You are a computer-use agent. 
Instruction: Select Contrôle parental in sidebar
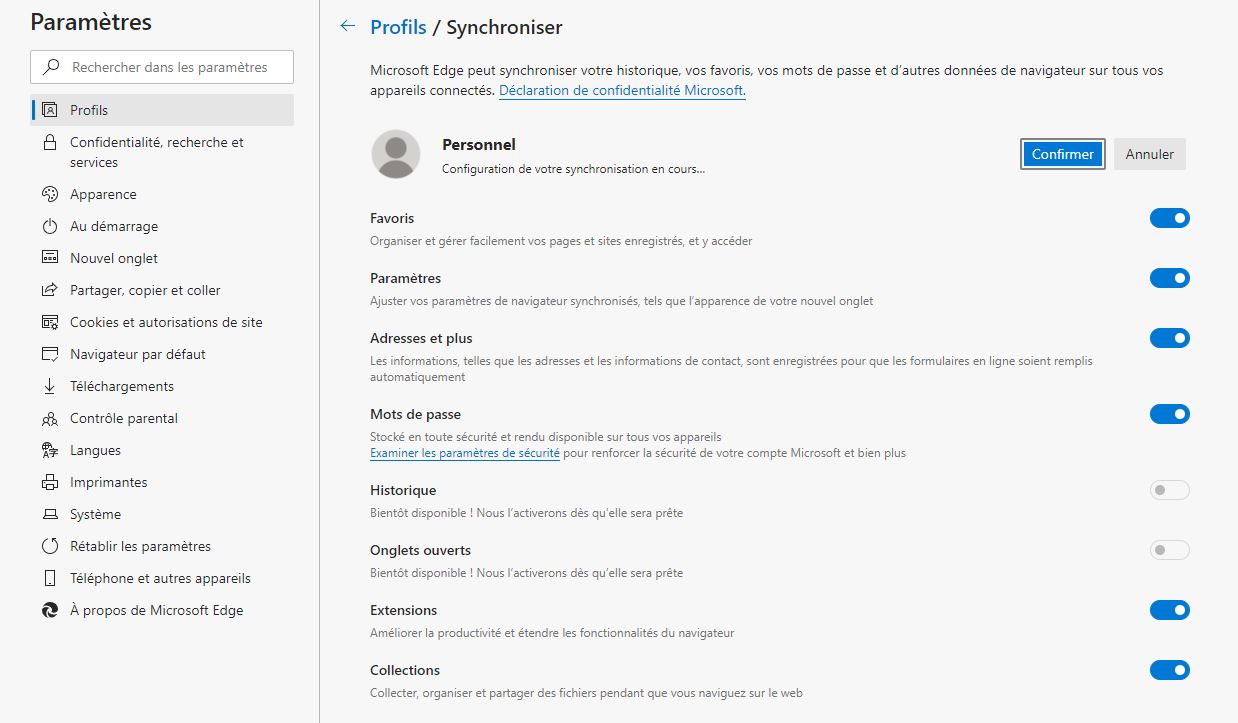pos(124,418)
